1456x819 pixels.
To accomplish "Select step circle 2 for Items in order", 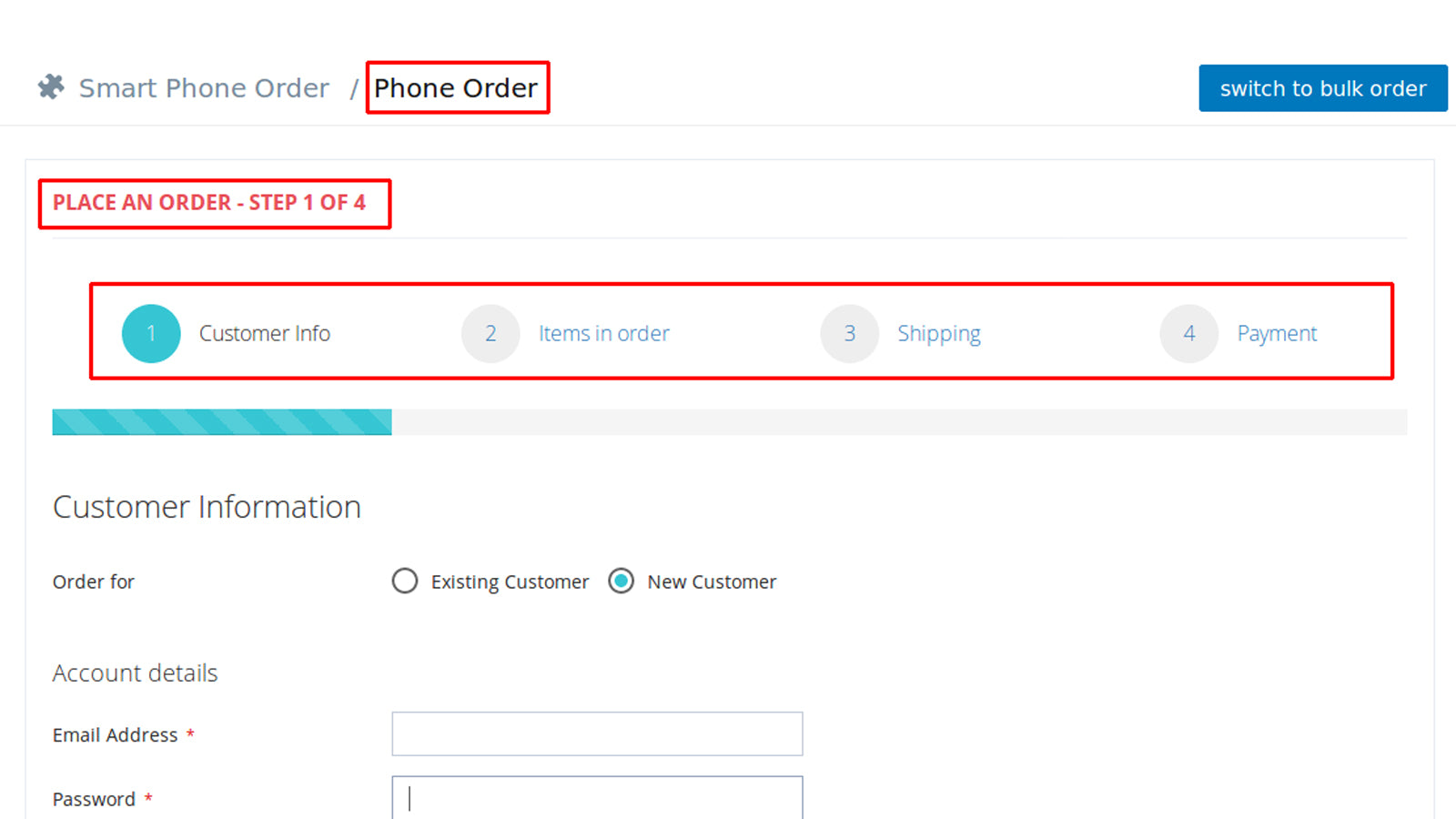I will 490,333.
